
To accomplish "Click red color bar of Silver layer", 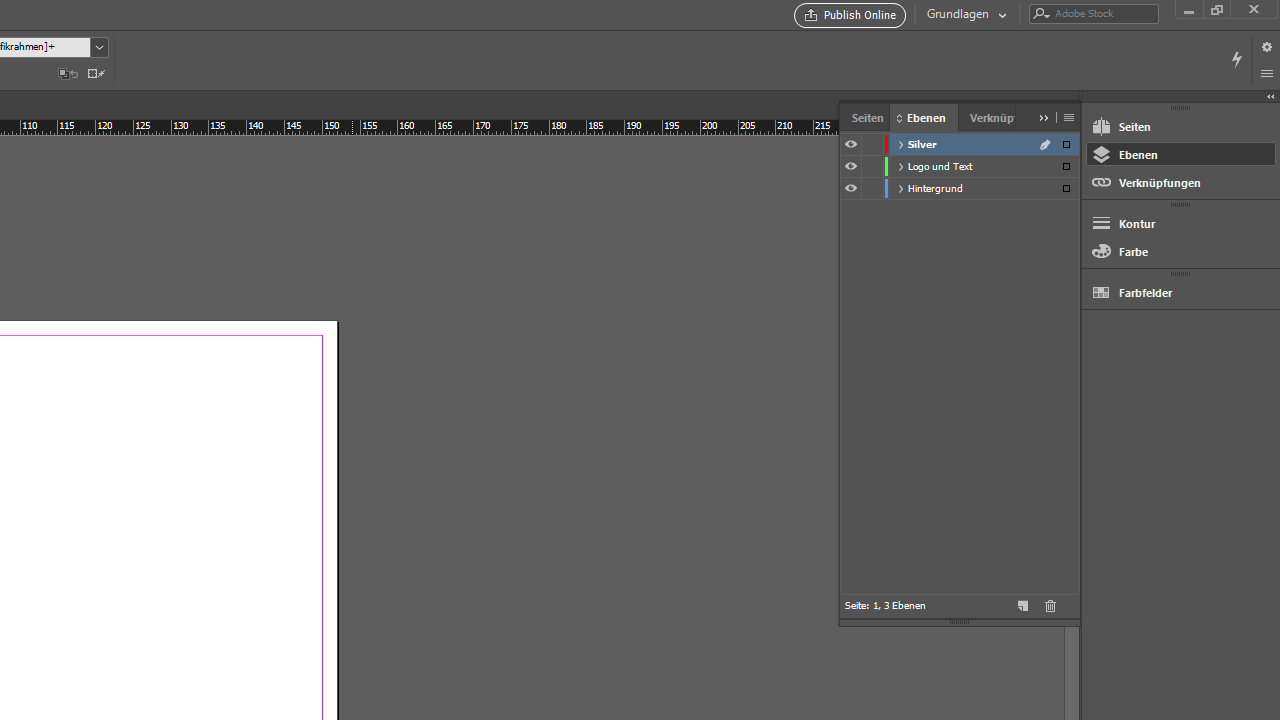I will click(x=887, y=145).
